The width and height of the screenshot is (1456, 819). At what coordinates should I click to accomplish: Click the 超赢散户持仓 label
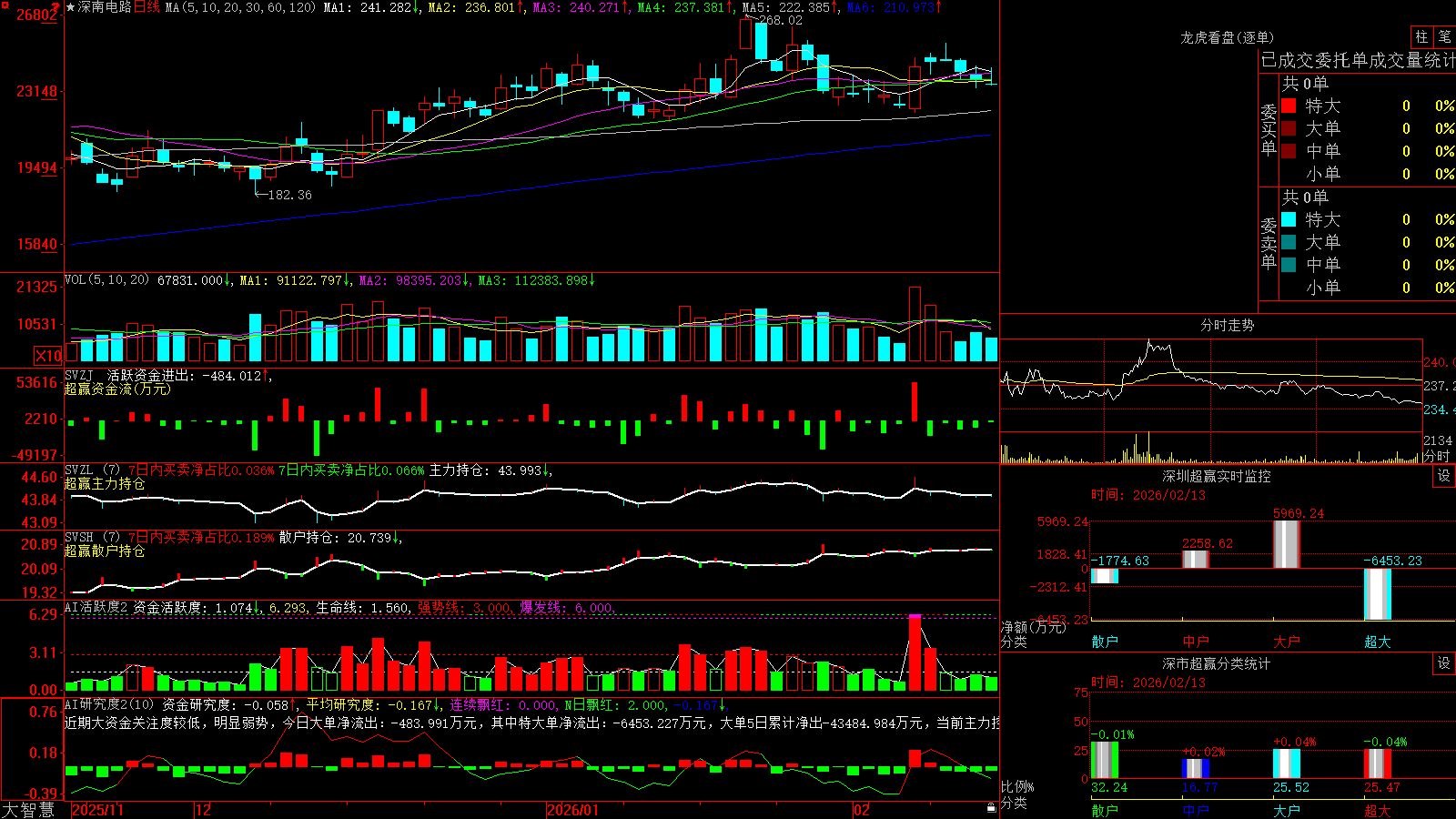[x=105, y=551]
